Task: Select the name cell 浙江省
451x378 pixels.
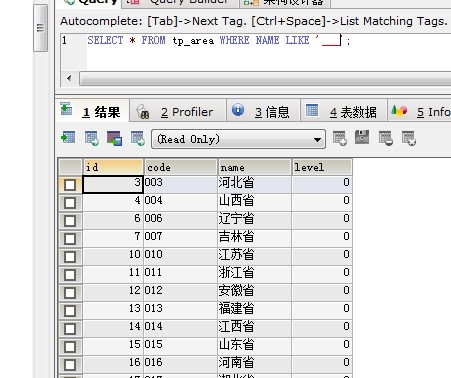Action: 255,274
